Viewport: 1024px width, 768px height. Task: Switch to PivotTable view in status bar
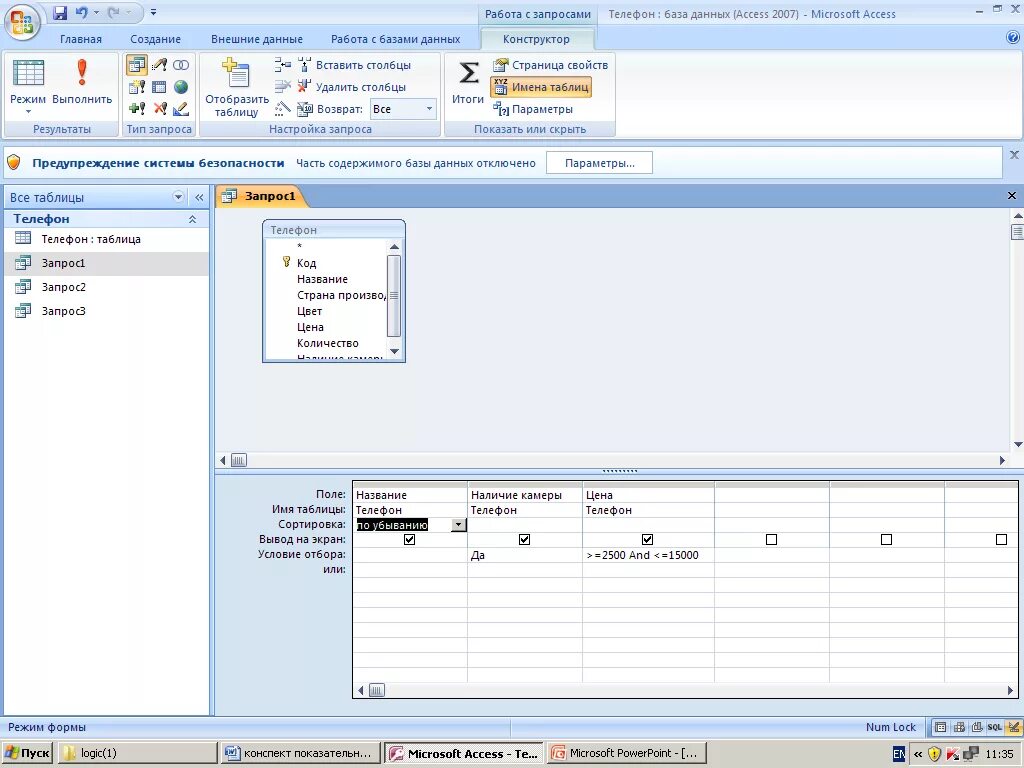pos(959,727)
